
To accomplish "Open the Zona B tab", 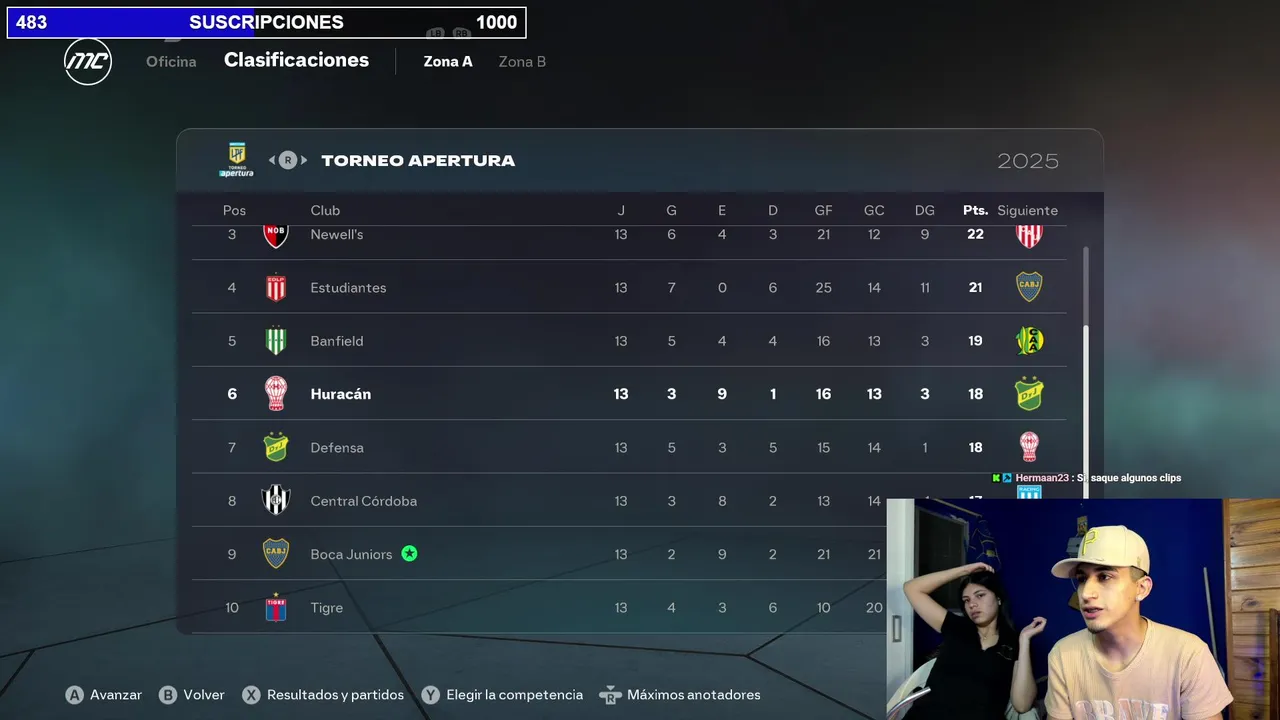I will coord(522,61).
